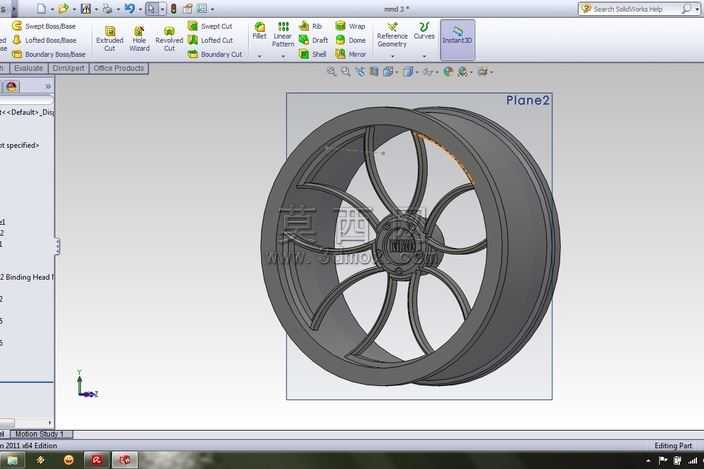Open the File Properties icon
The height and width of the screenshot is (469, 704).
tap(188, 8)
